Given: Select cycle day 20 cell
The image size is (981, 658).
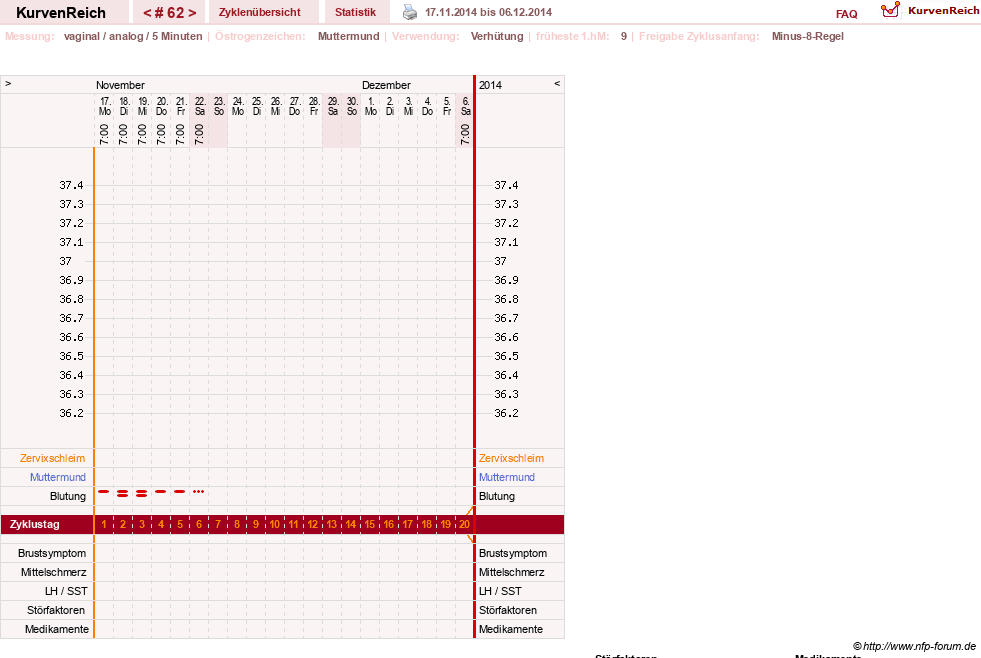Looking at the screenshot, I should pos(464,524).
